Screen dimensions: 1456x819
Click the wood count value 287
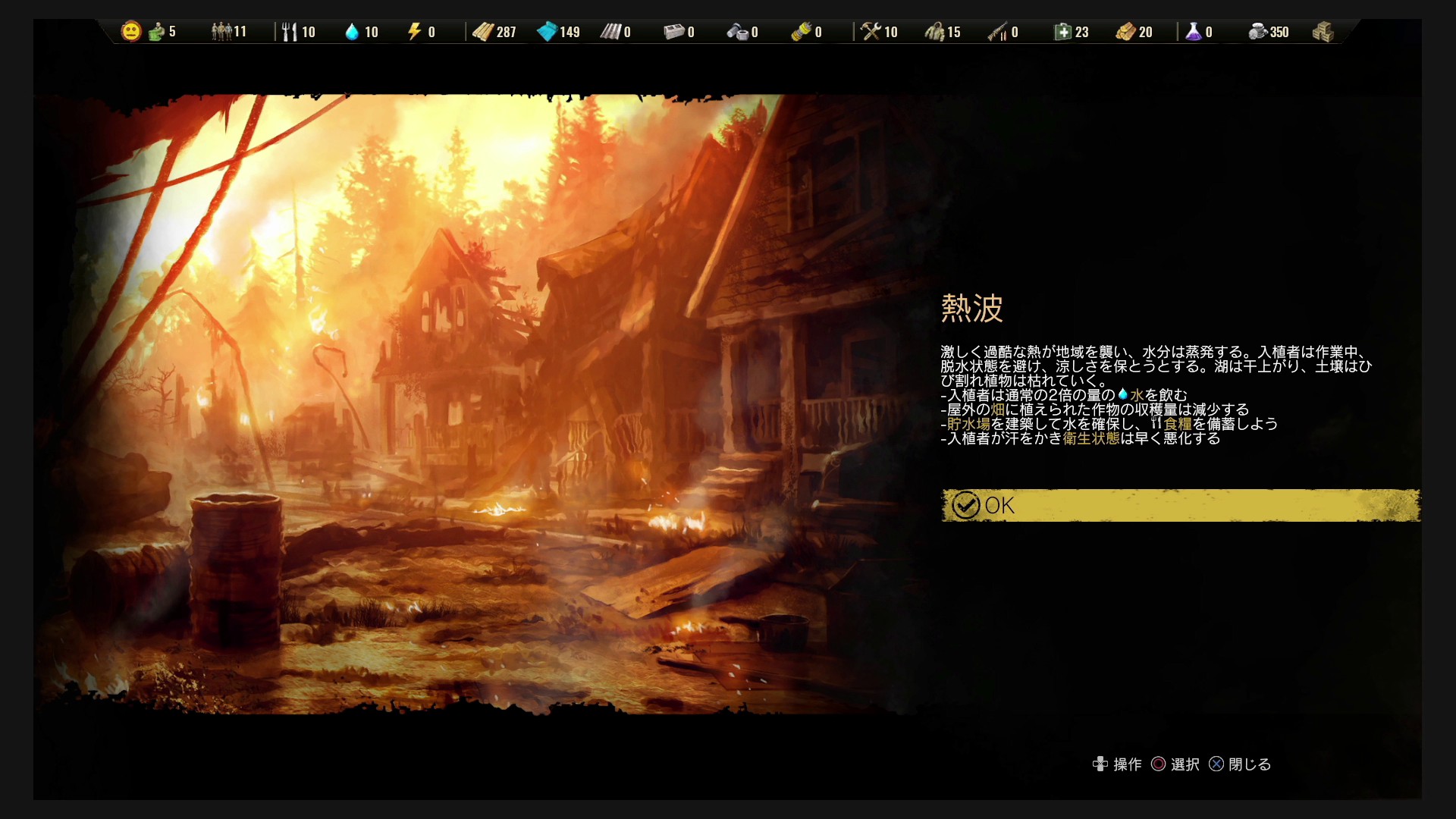pyautogui.click(x=506, y=32)
